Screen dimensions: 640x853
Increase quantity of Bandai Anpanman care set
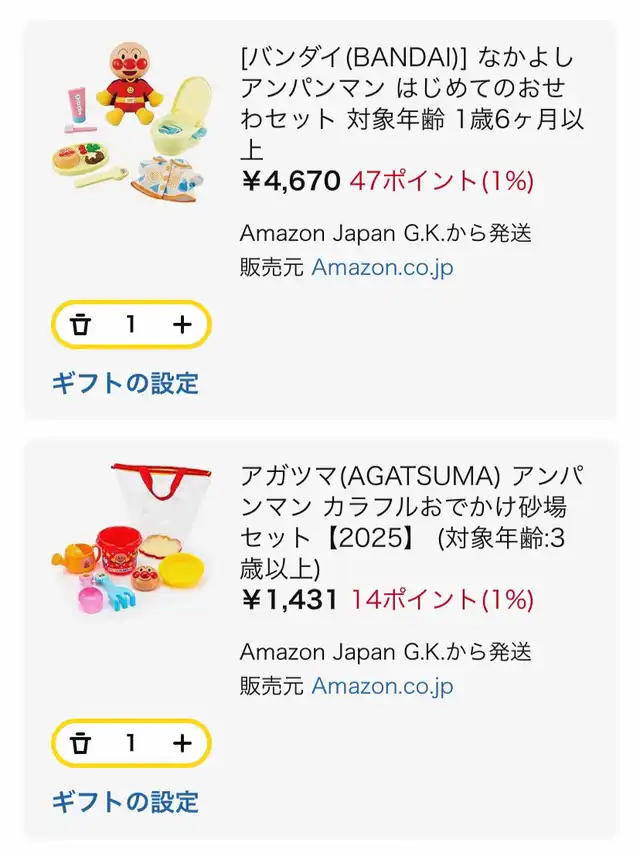click(182, 325)
